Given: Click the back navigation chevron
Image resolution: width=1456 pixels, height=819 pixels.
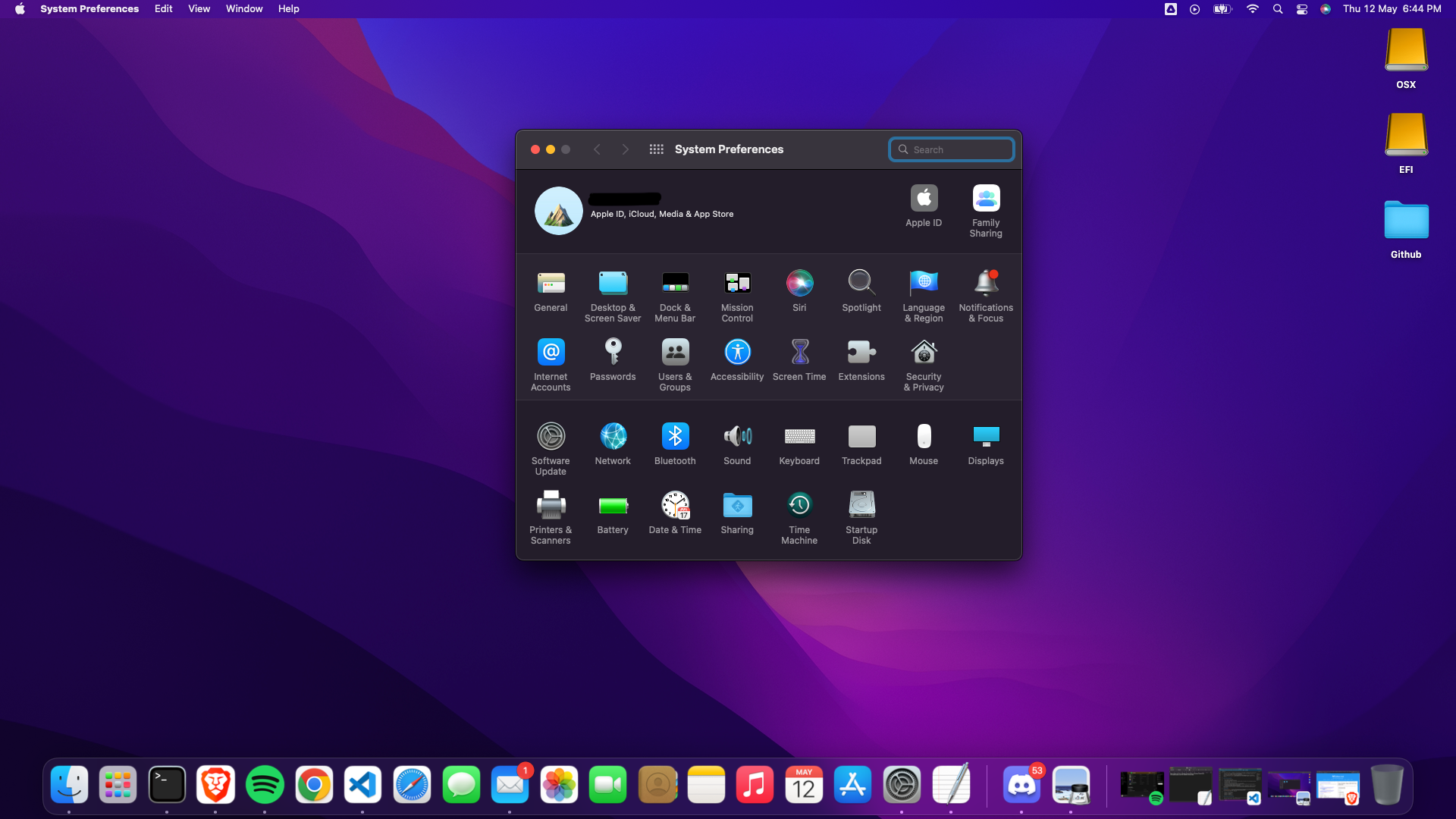Looking at the screenshot, I should 597,149.
